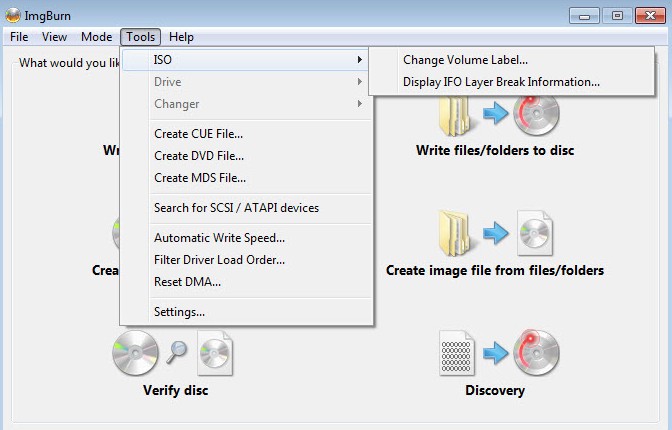Expand the ISO submenu entry

tap(246, 60)
